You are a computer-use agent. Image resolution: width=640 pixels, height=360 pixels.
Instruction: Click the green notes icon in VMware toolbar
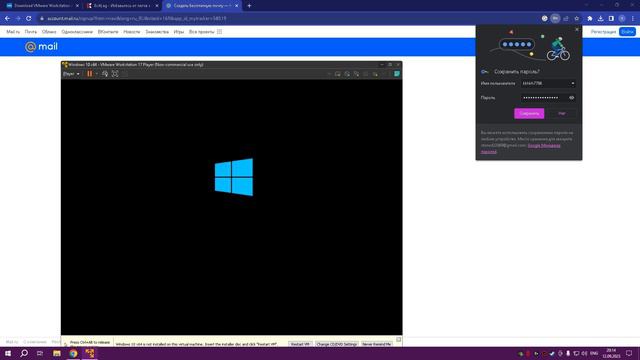tap(397, 74)
